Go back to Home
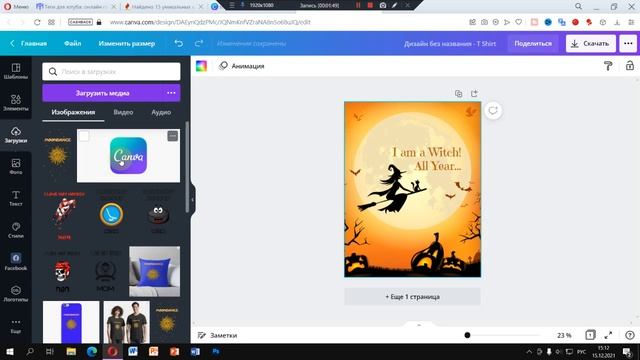 pos(29,43)
